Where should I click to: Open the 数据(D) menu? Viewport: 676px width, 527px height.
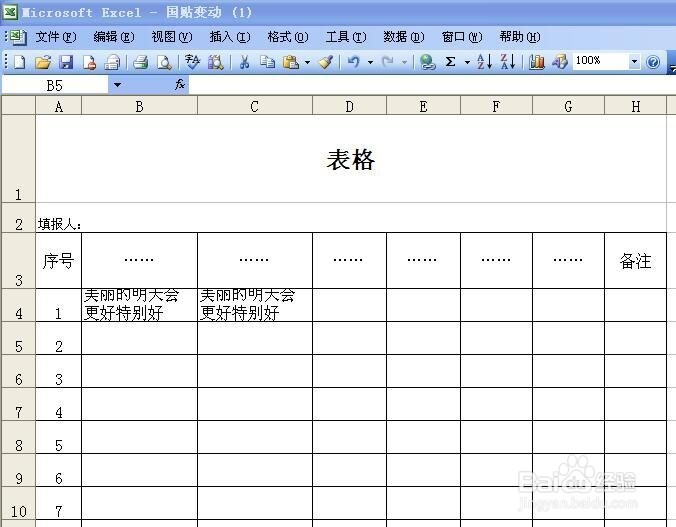point(404,37)
